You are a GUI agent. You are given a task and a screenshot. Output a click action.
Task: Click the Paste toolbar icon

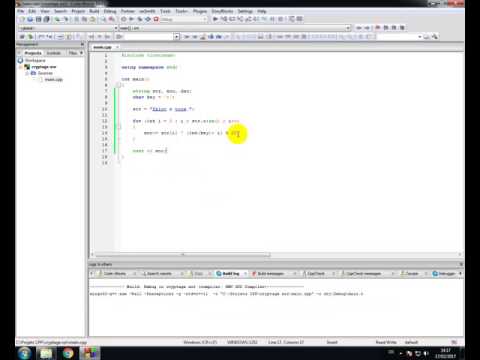(93, 19)
